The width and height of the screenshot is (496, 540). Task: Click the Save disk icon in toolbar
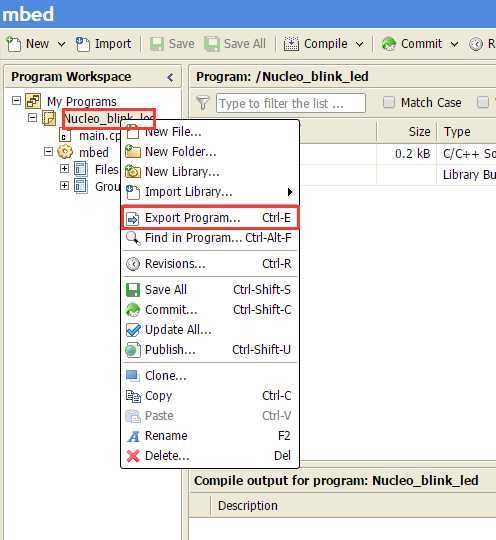click(157, 44)
